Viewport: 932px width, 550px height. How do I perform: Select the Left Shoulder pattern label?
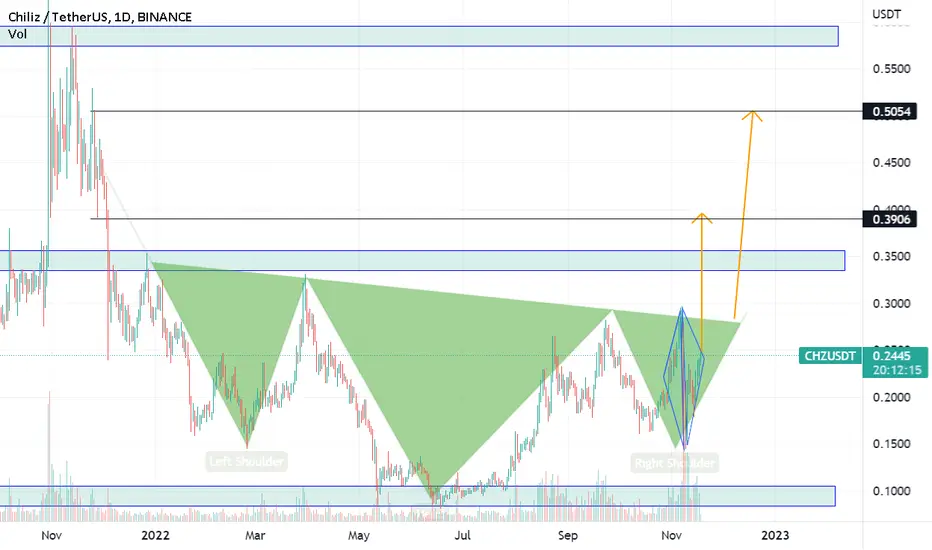247,461
